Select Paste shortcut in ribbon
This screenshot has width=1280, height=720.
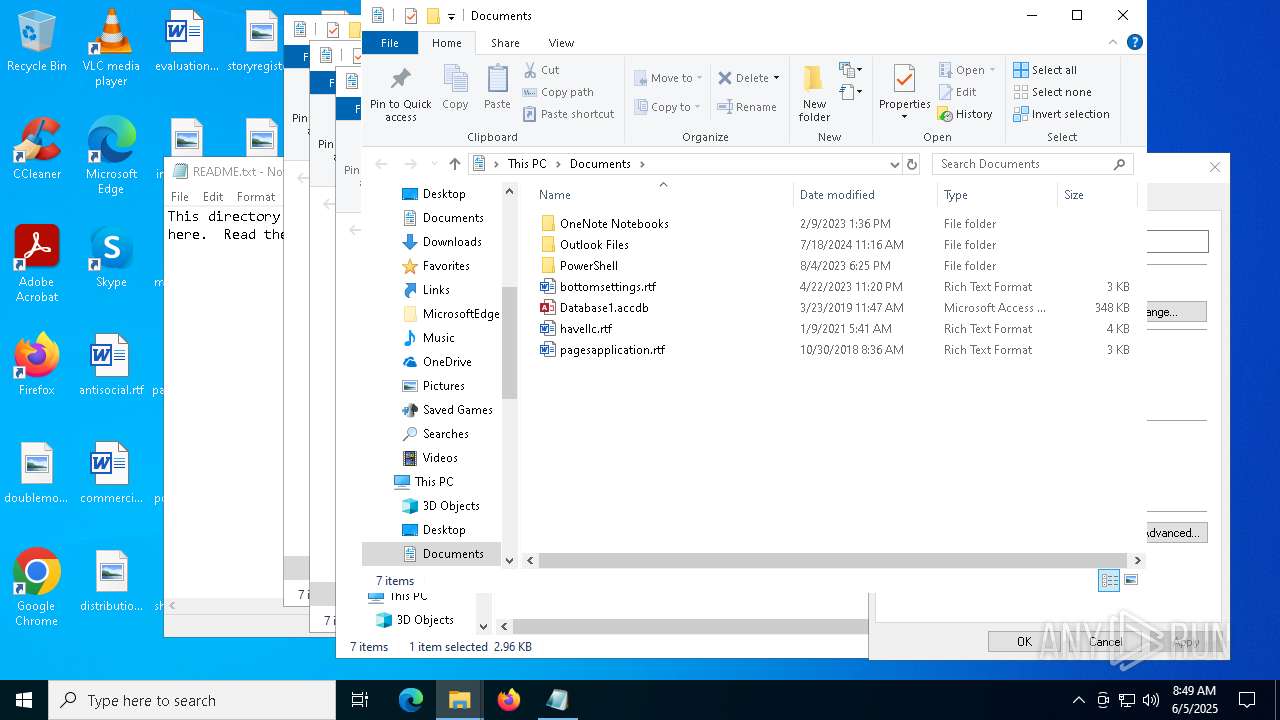click(568, 114)
